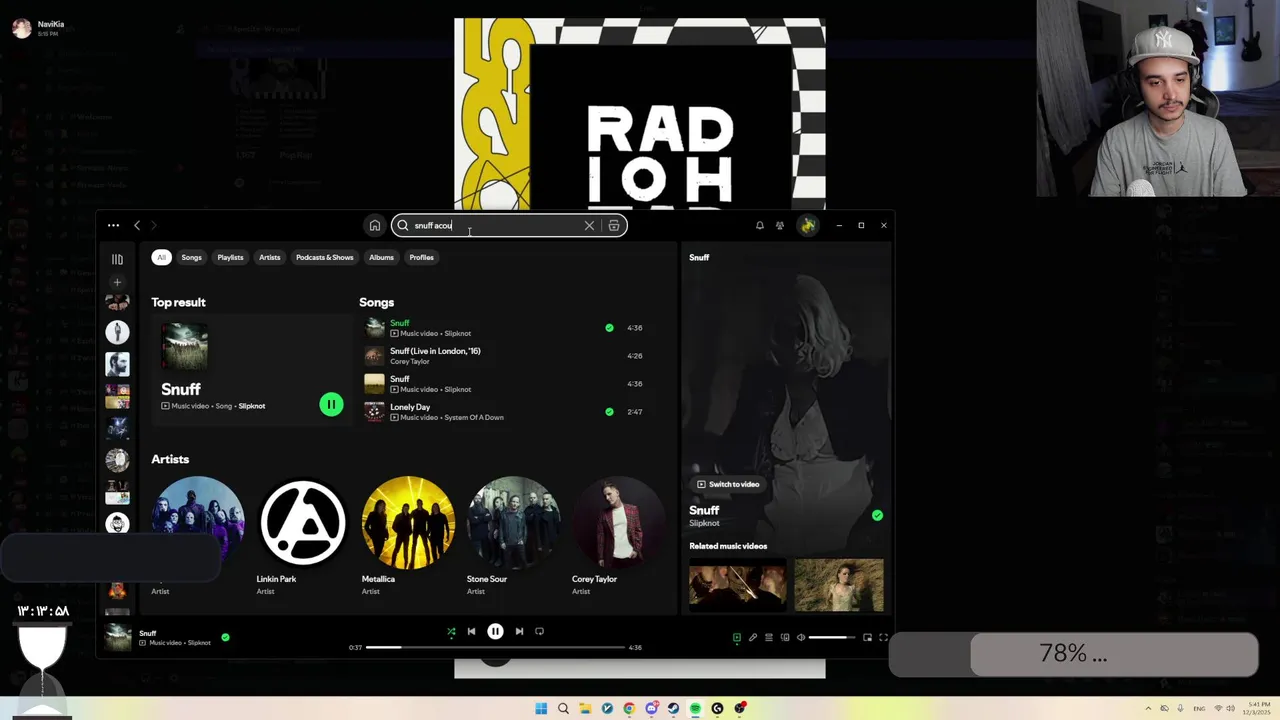Open the first related music video thumbnail
The height and width of the screenshot is (720, 1280).
(x=738, y=585)
